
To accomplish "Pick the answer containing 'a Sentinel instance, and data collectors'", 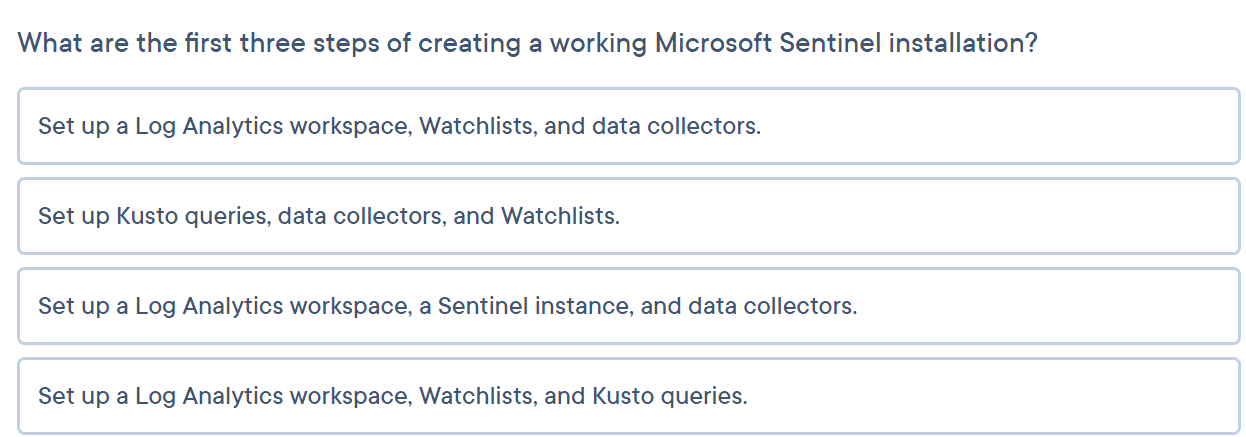I will coord(629,306).
